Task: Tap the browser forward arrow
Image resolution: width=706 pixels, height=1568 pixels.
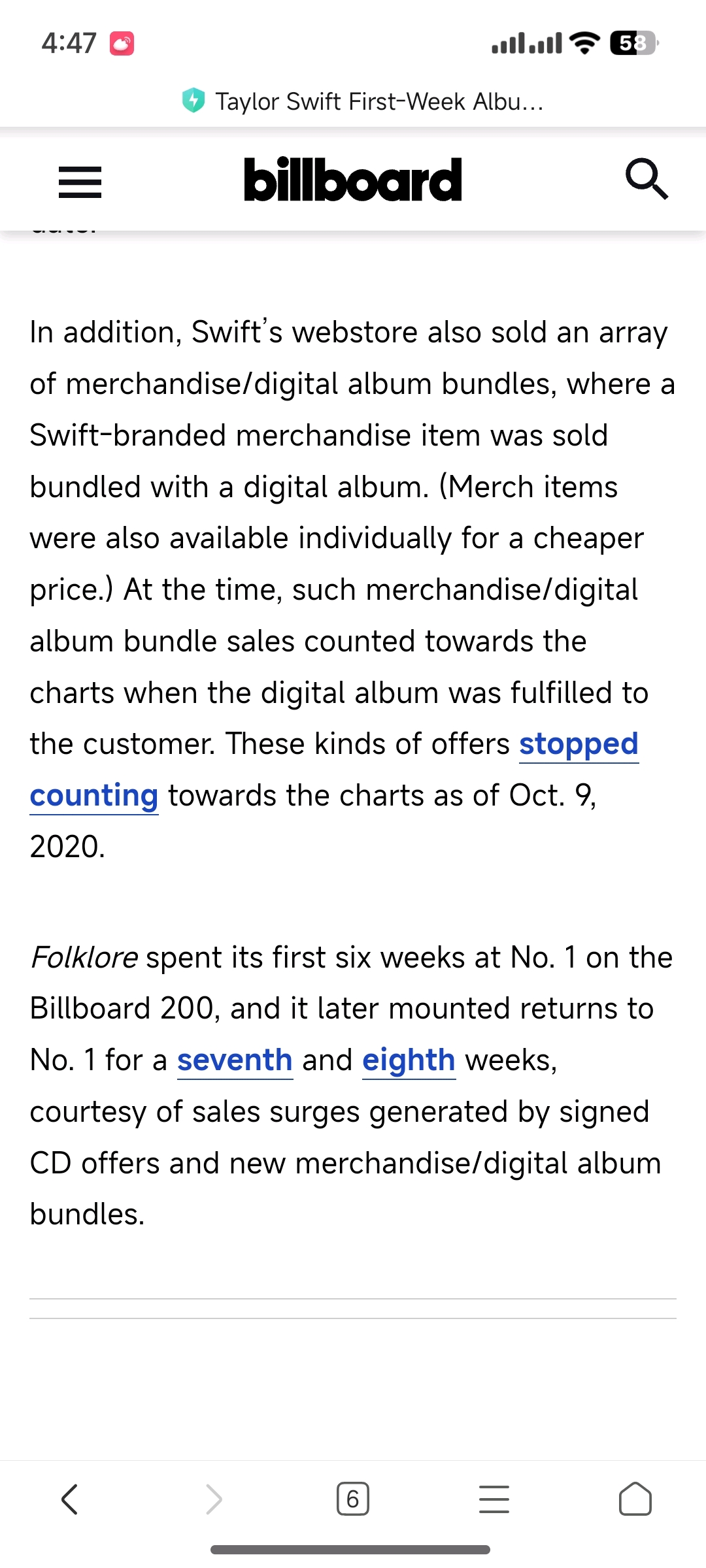Action: click(x=214, y=1499)
